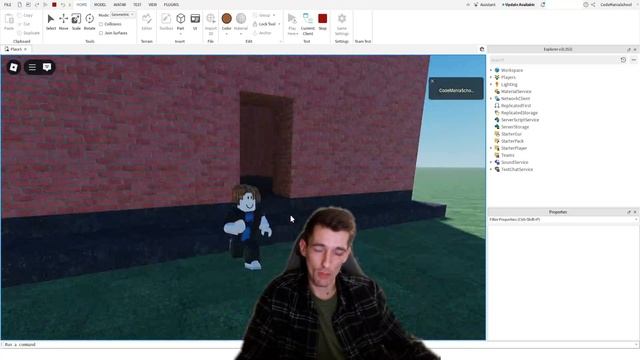Open the UI insert tool
Image resolution: width=640 pixels, height=360 pixels.
pos(195,22)
